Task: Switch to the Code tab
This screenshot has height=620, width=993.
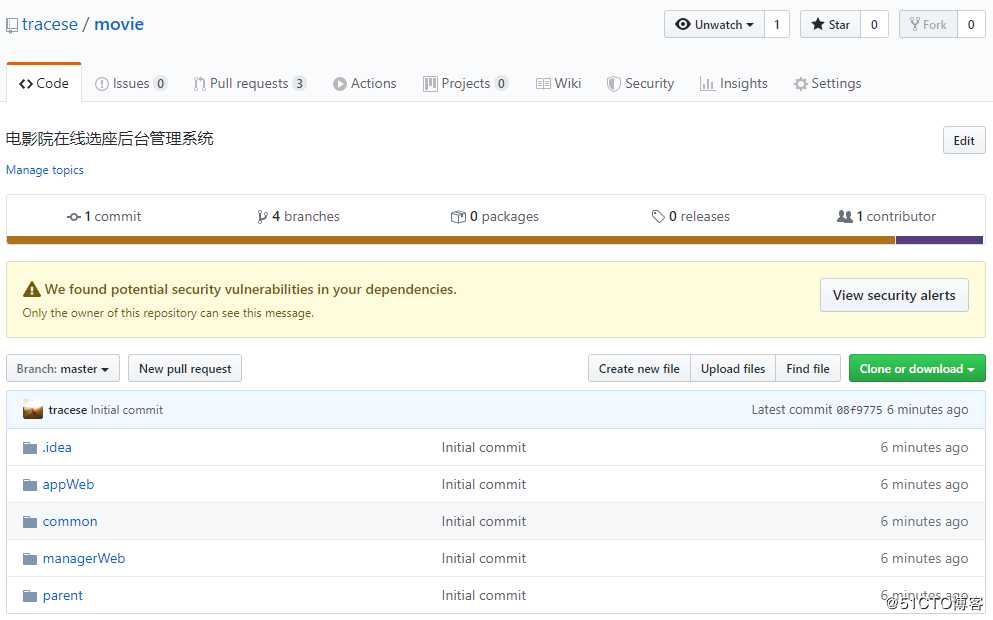Action: pos(44,83)
